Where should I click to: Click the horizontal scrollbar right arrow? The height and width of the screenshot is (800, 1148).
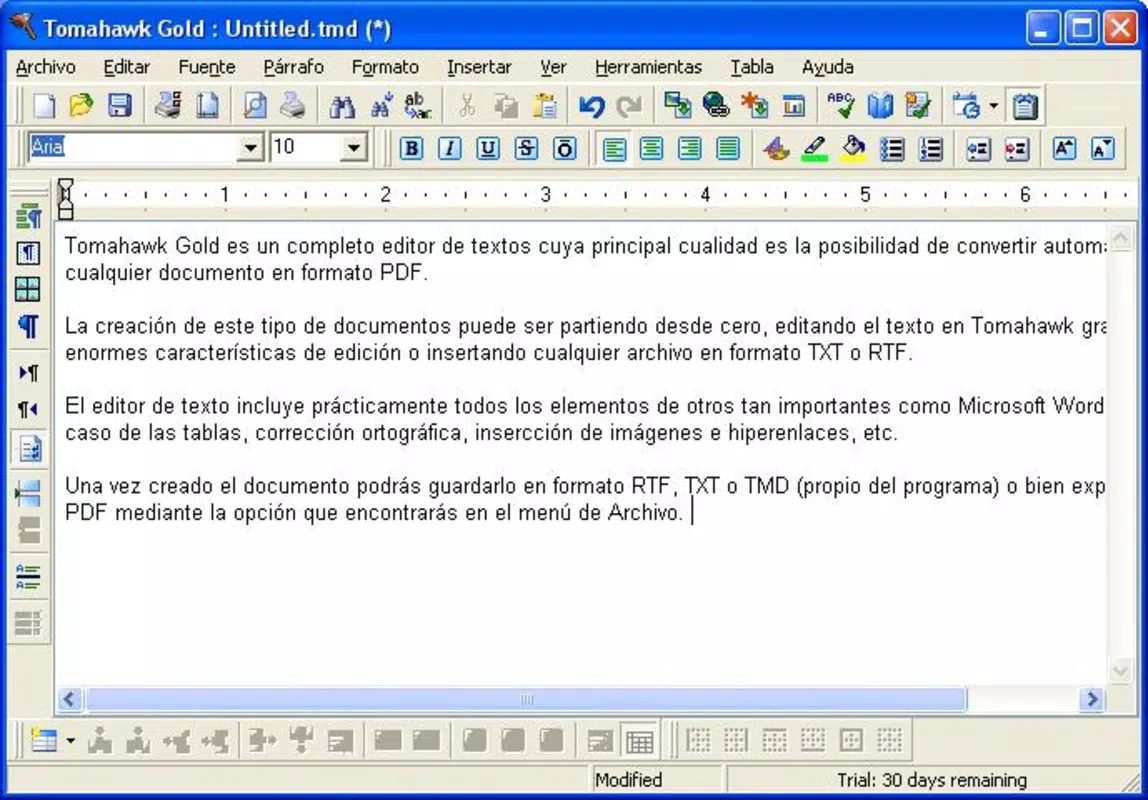point(1092,700)
